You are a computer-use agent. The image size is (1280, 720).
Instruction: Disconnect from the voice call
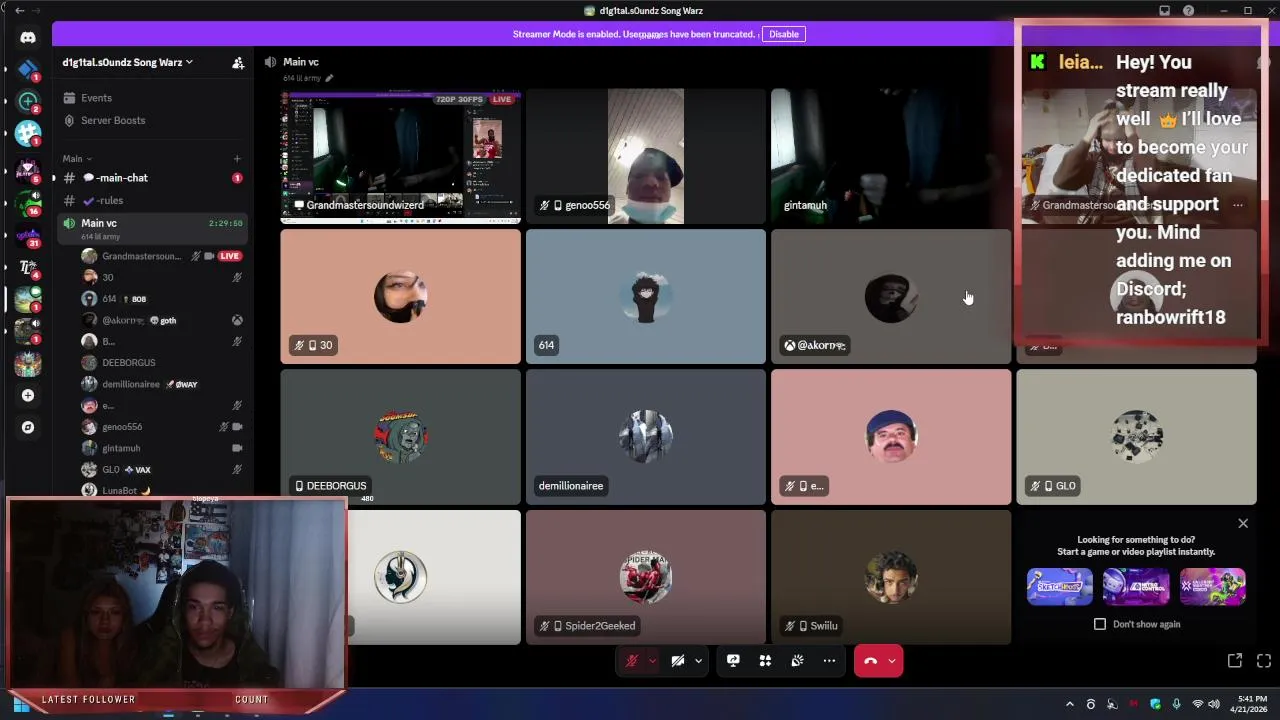tap(870, 661)
